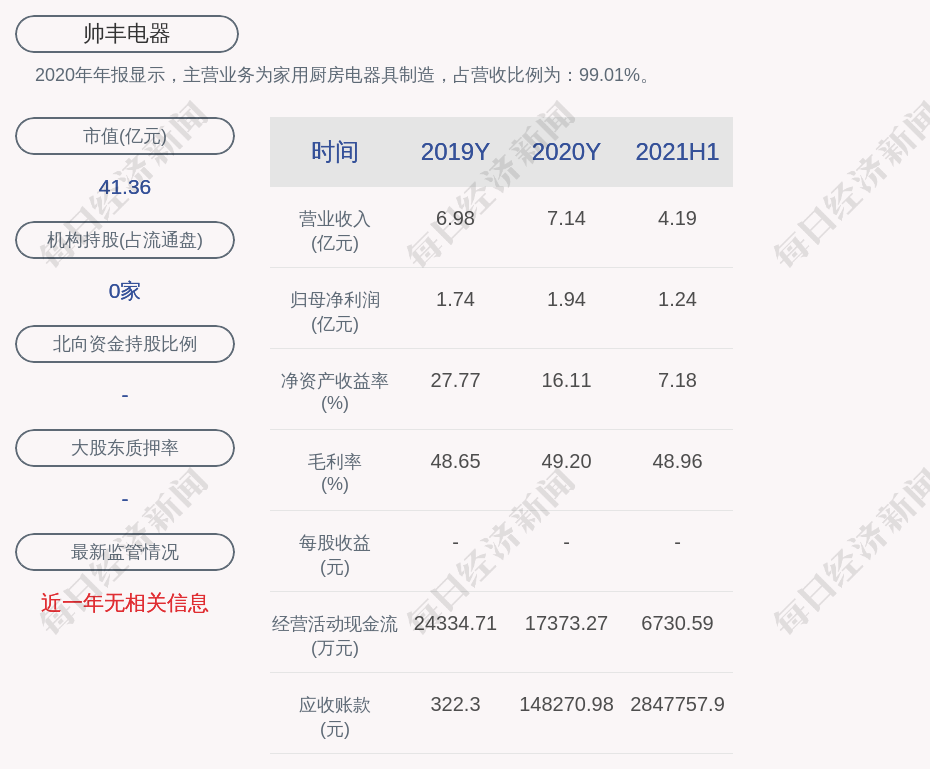This screenshot has height=769, width=930.
Task: Click the cash flow value 17373.27
Action: [566, 623]
